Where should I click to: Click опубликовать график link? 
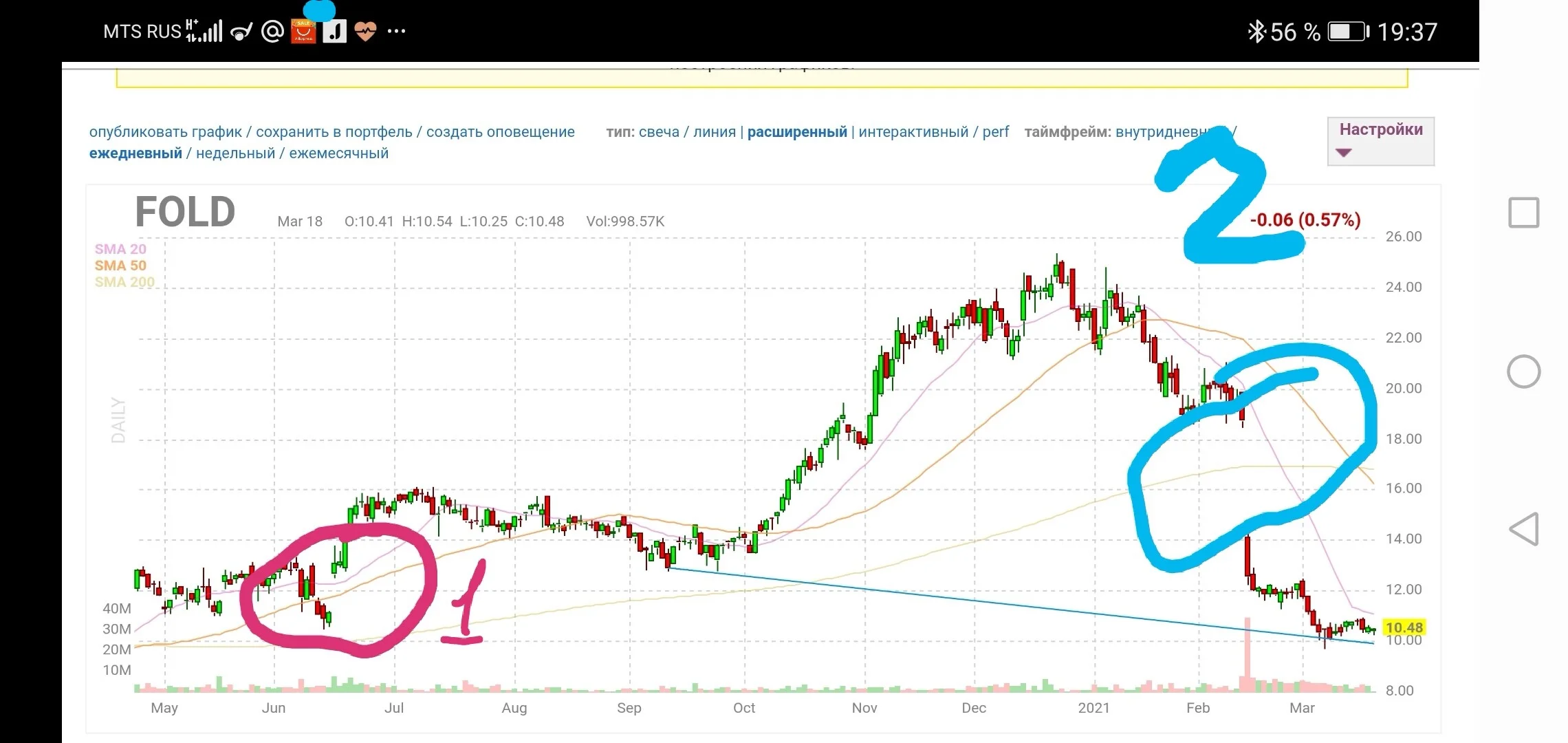click(x=166, y=132)
